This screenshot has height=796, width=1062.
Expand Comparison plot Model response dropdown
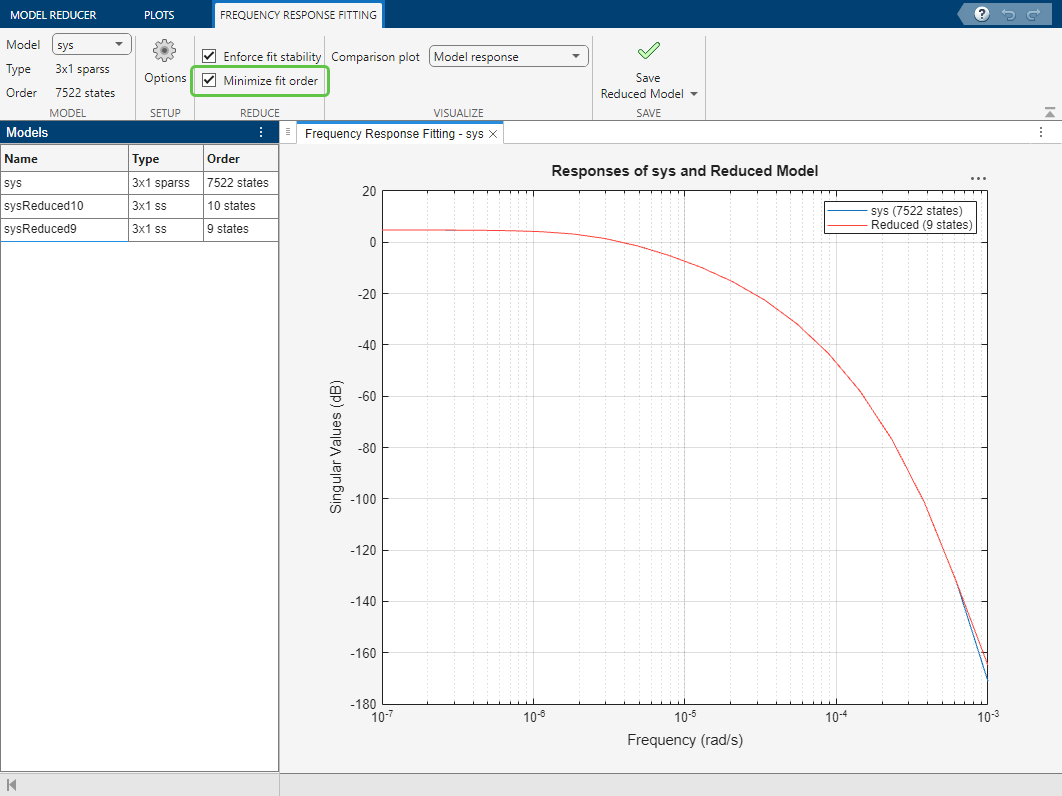point(509,57)
